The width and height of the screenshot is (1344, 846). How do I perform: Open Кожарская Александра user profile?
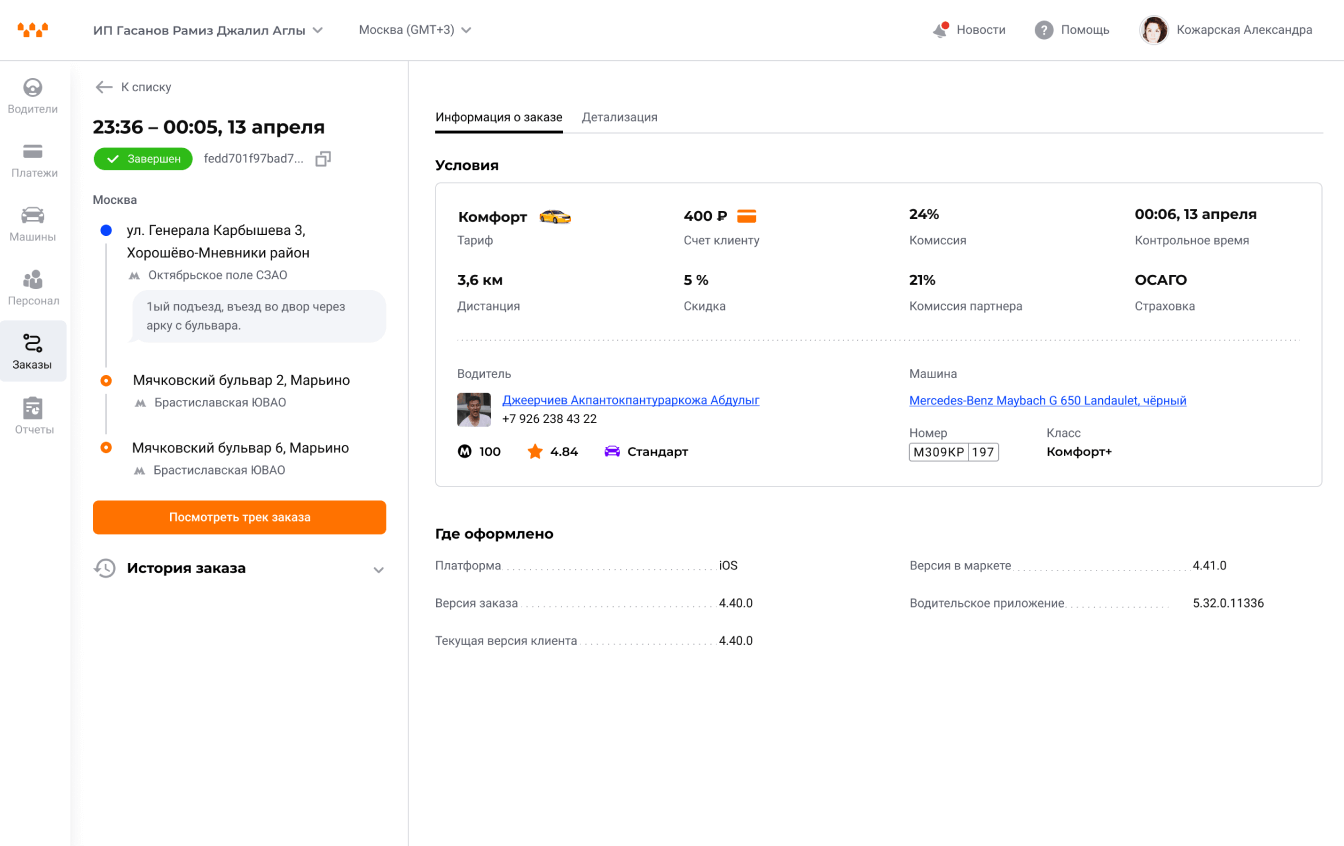(1227, 30)
